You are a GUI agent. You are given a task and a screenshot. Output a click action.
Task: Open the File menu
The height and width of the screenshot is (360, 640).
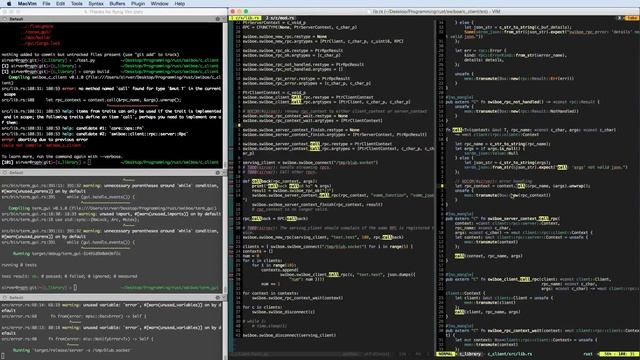click(x=47, y=4)
